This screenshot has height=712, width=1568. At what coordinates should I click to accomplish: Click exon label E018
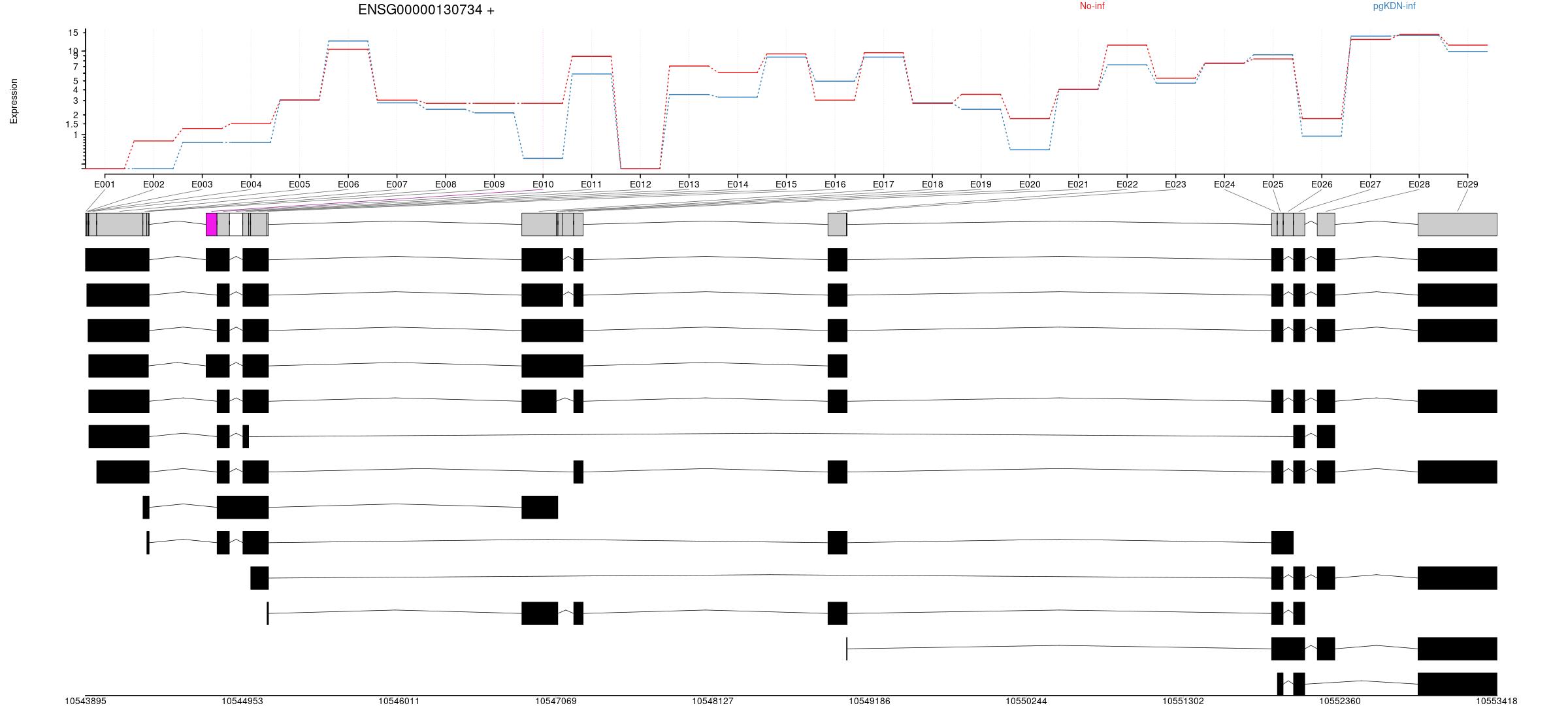pyautogui.click(x=932, y=184)
